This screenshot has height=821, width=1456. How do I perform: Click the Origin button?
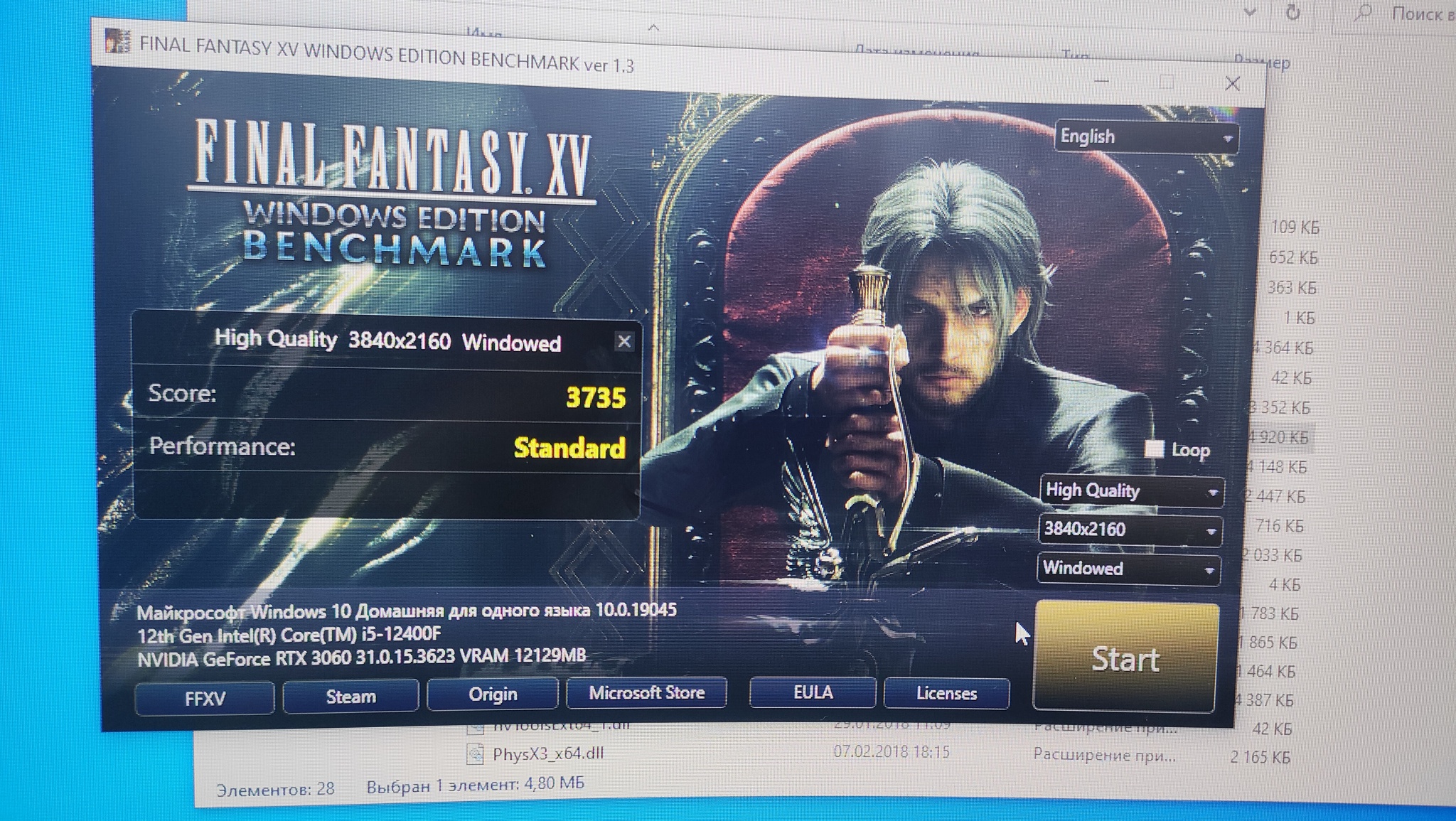(493, 694)
